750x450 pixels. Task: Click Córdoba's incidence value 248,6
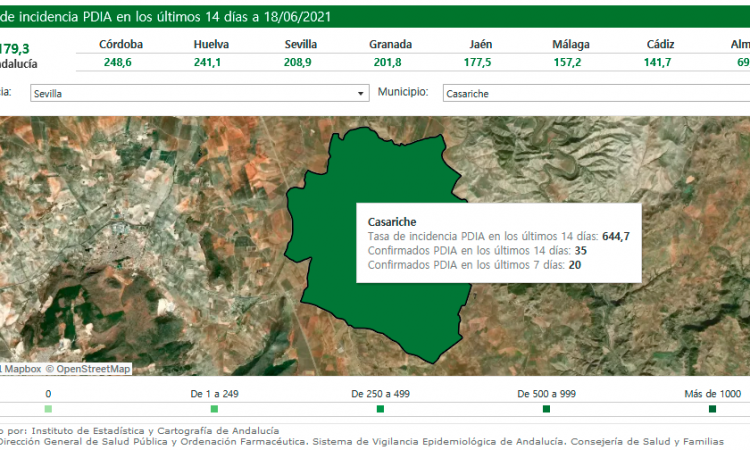121,62
